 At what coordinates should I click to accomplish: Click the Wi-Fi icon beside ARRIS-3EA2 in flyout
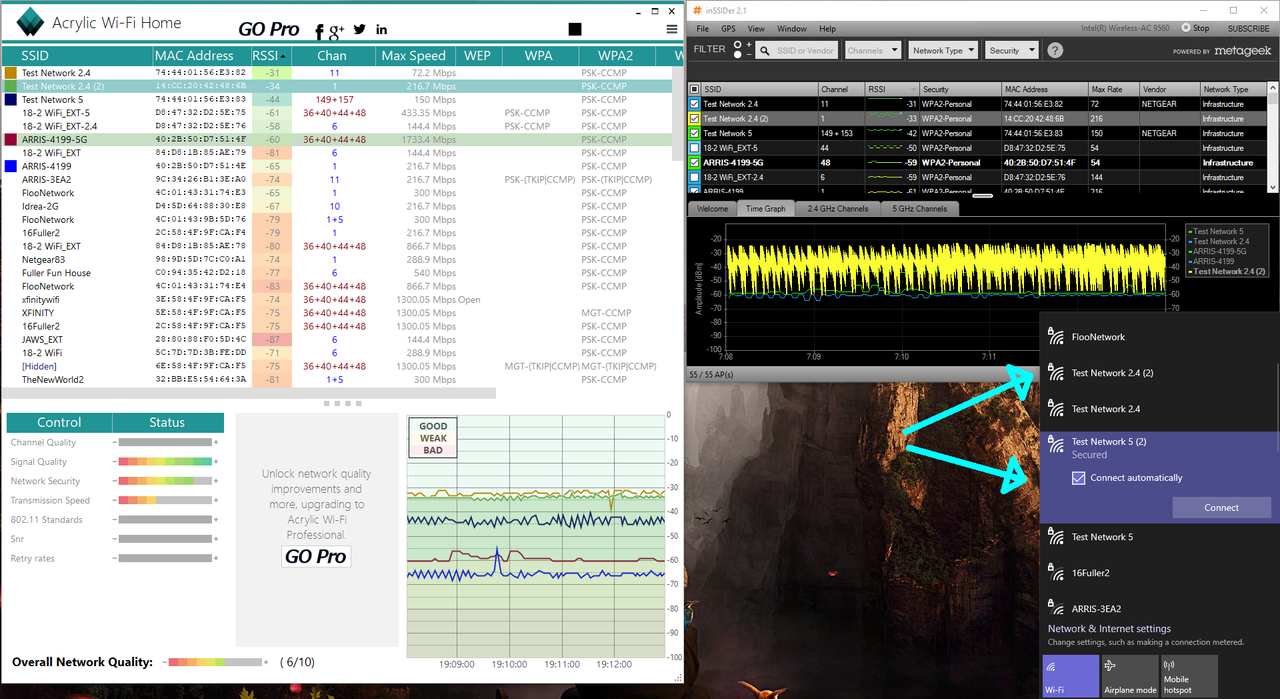1055,609
